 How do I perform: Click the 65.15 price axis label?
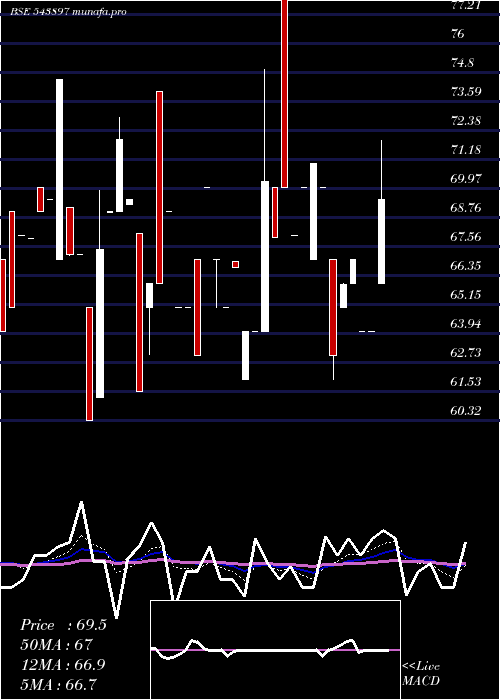tap(466, 295)
